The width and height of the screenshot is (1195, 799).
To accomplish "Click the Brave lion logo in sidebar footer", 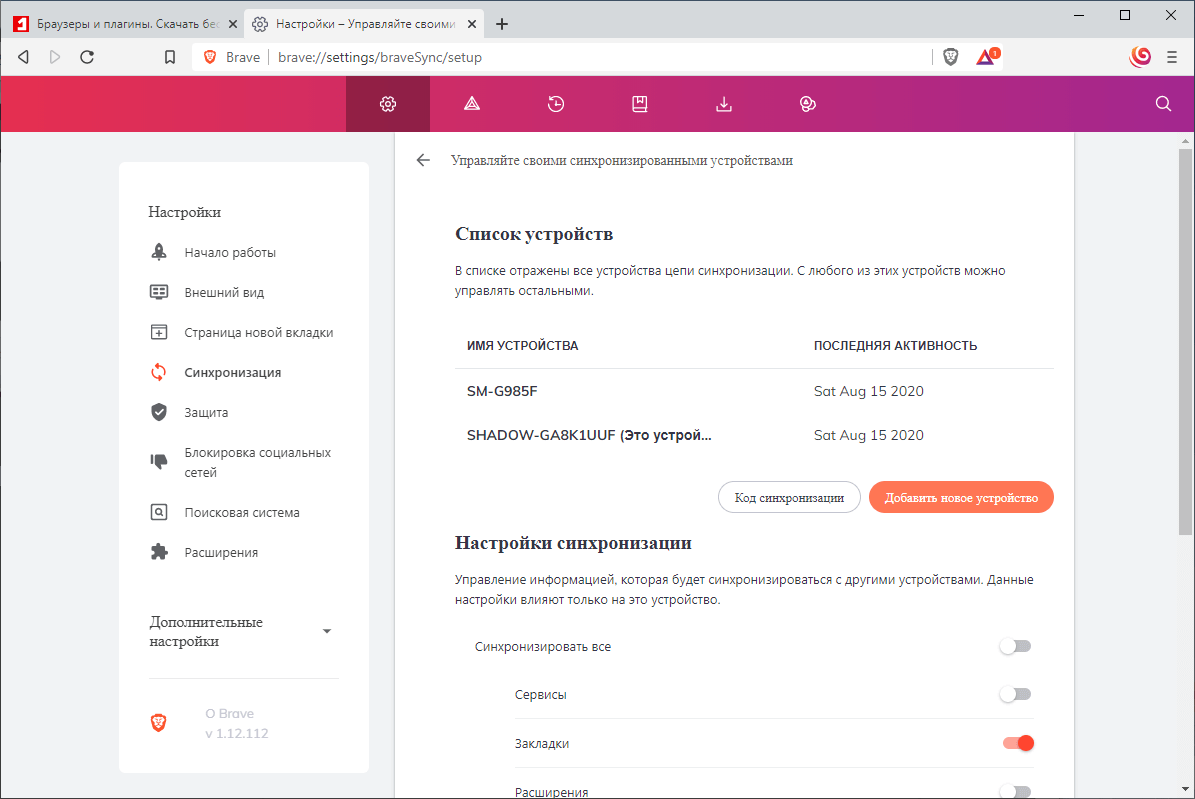I will [x=159, y=723].
